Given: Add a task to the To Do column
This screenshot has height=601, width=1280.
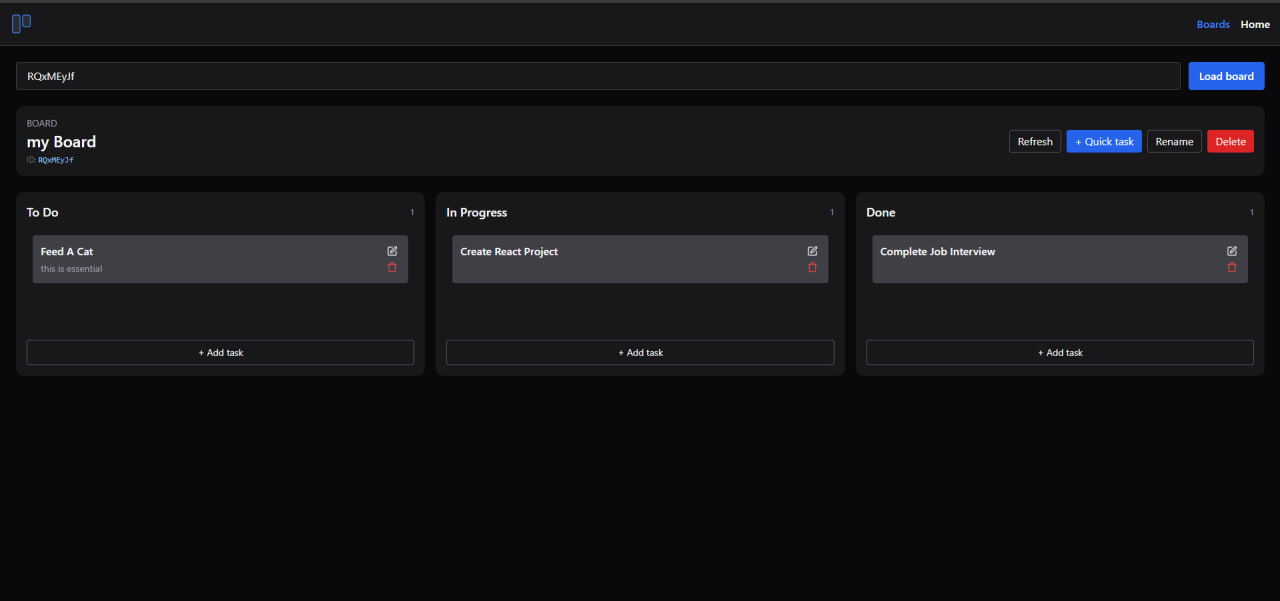Looking at the screenshot, I should tap(220, 352).
